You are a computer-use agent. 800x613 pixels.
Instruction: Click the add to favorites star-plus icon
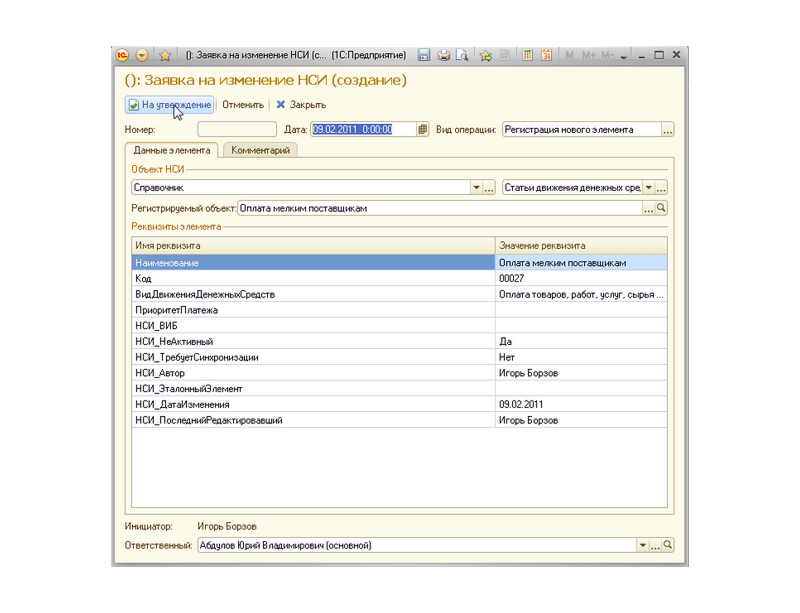click(x=486, y=56)
